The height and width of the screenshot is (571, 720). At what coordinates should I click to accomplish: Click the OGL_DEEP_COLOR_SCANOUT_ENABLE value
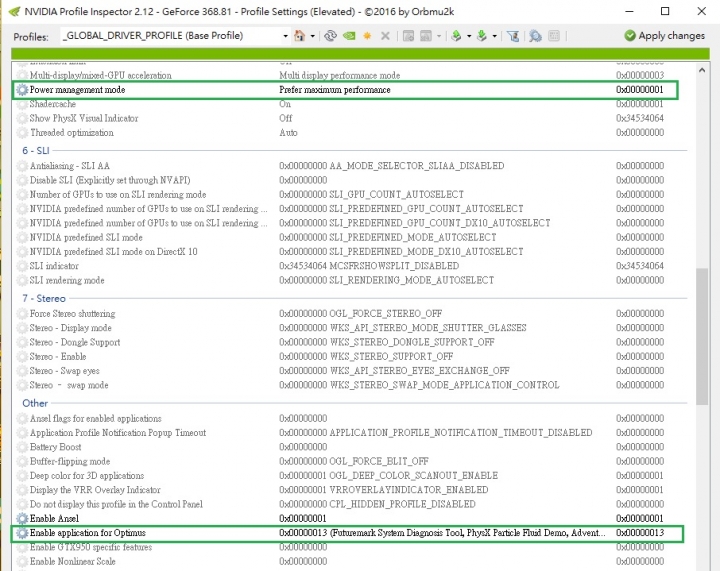tap(414, 475)
